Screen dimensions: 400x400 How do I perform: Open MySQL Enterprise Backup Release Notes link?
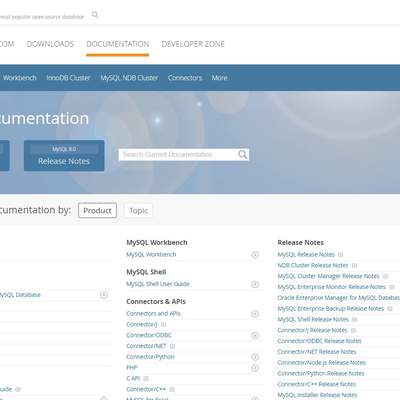[331, 308]
